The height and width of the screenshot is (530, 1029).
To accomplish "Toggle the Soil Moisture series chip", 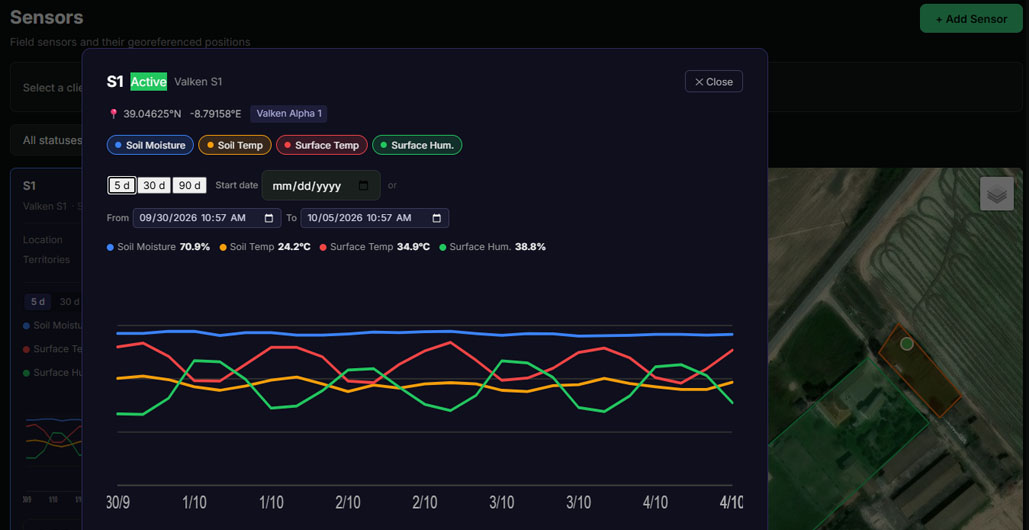I will [x=150, y=145].
